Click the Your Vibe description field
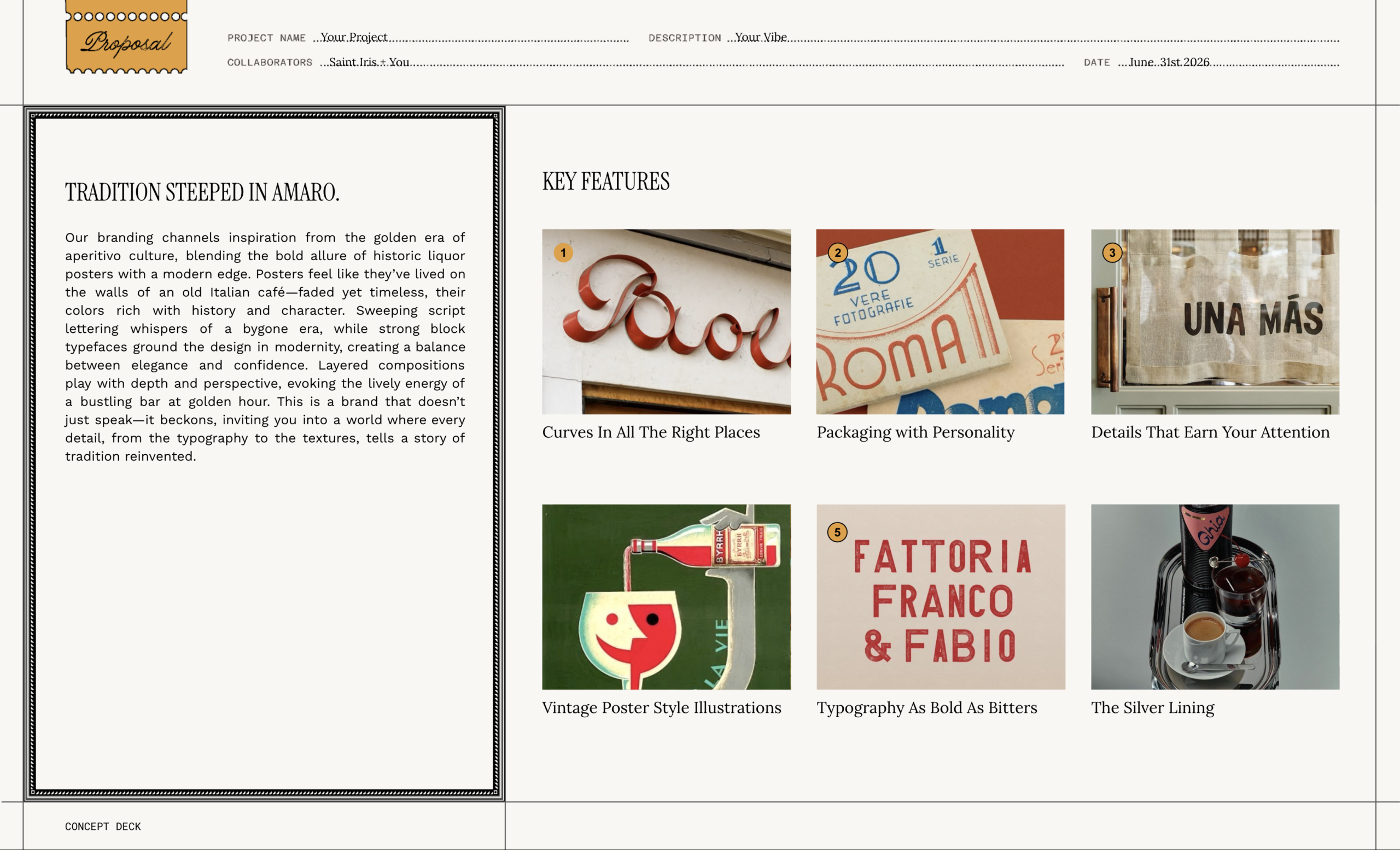The height and width of the screenshot is (850, 1400). (x=1033, y=38)
